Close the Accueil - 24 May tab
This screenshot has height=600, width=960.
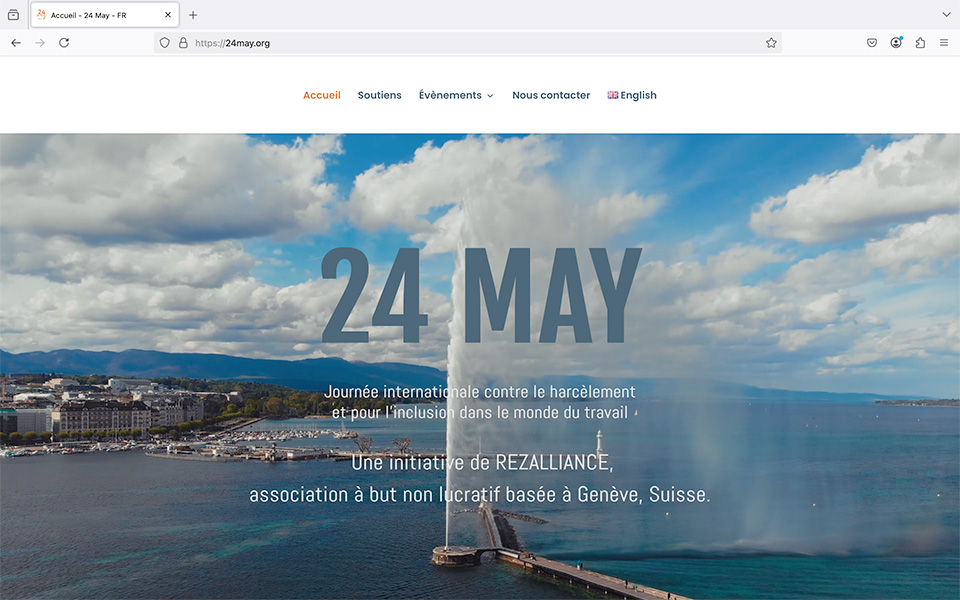point(168,15)
